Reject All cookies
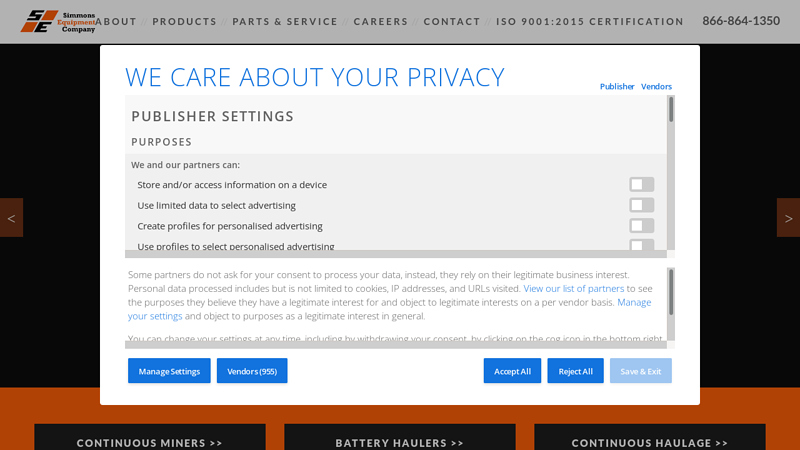The height and width of the screenshot is (450, 800). 575,371
